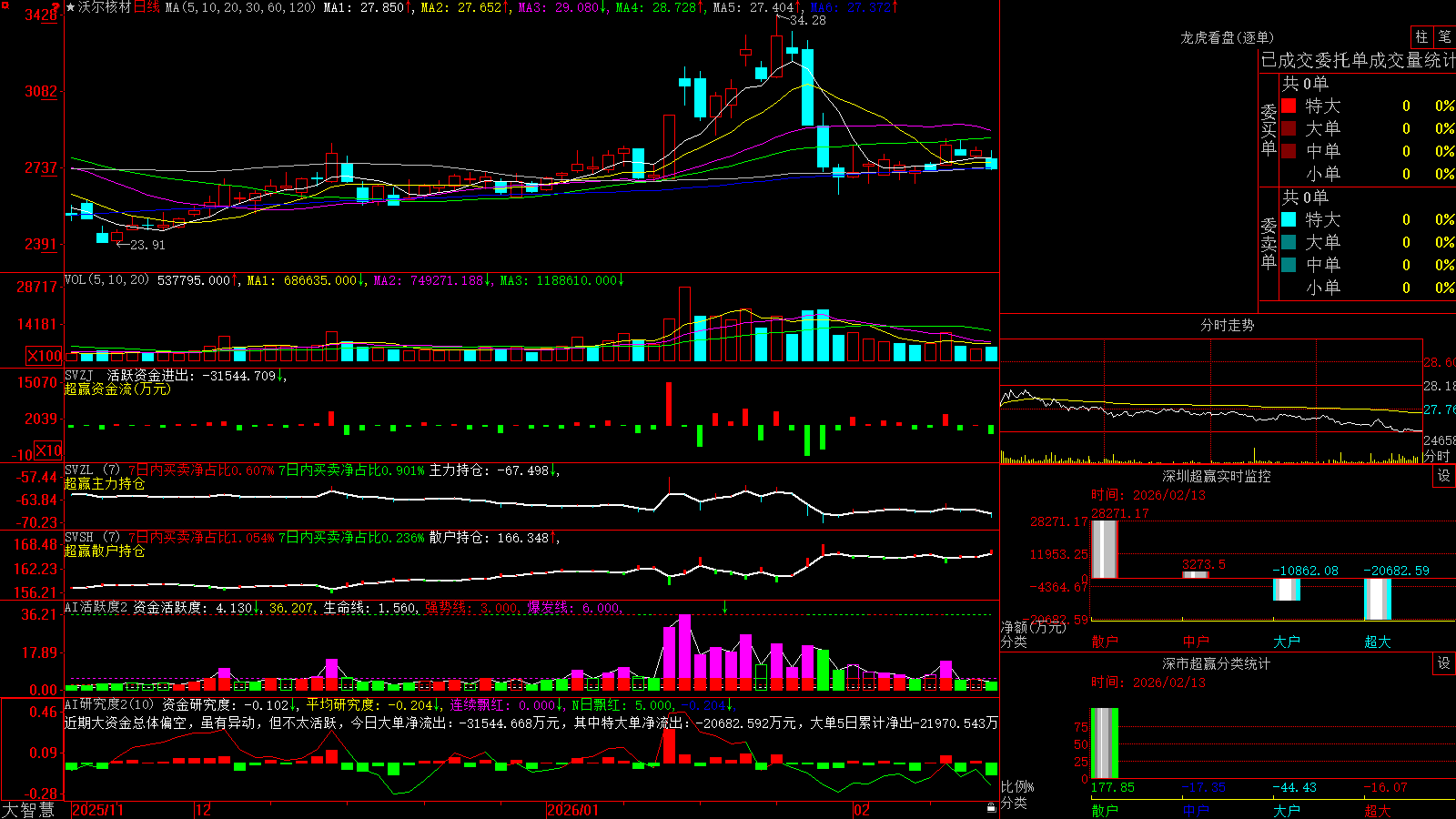Click the 龙虎看盘(逐单) panel title
This screenshot has height=819, width=1456.
coord(1227,37)
